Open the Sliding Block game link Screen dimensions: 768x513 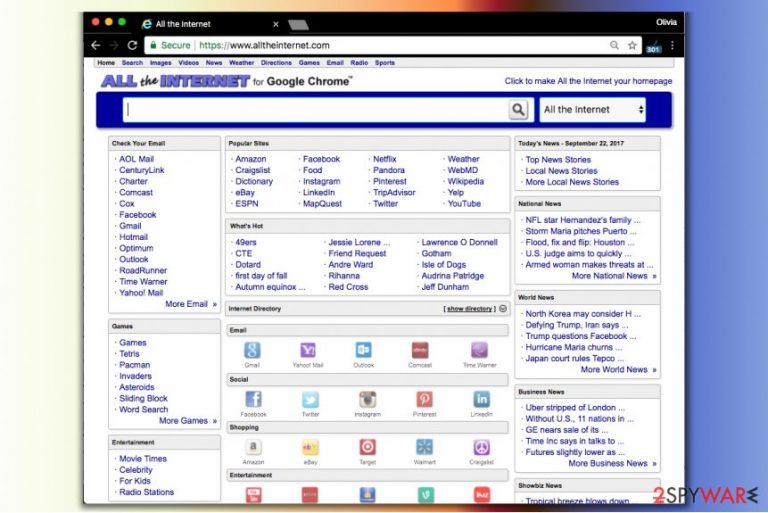(143, 398)
